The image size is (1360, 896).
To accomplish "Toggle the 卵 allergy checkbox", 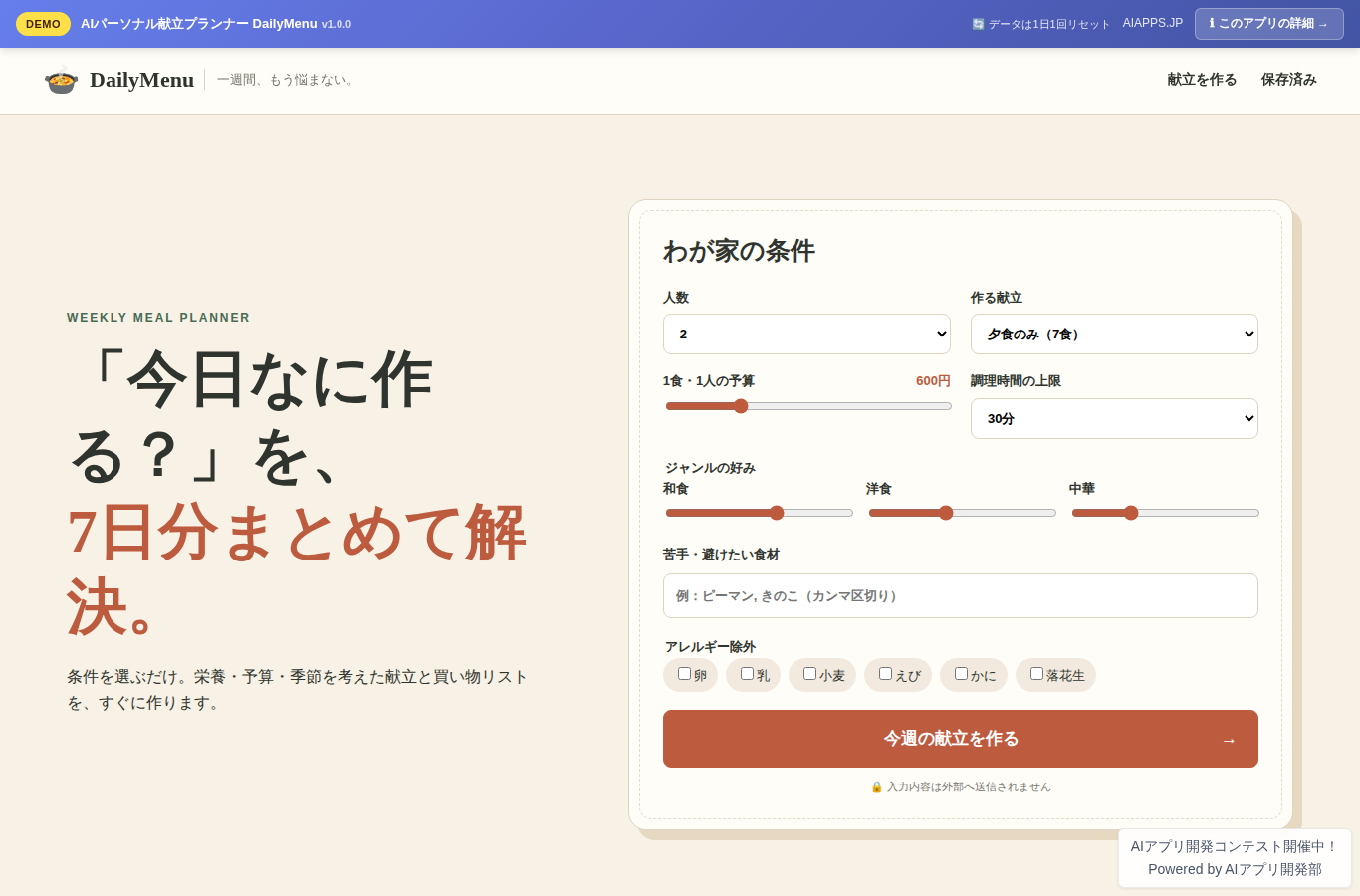I will click(684, 674).
